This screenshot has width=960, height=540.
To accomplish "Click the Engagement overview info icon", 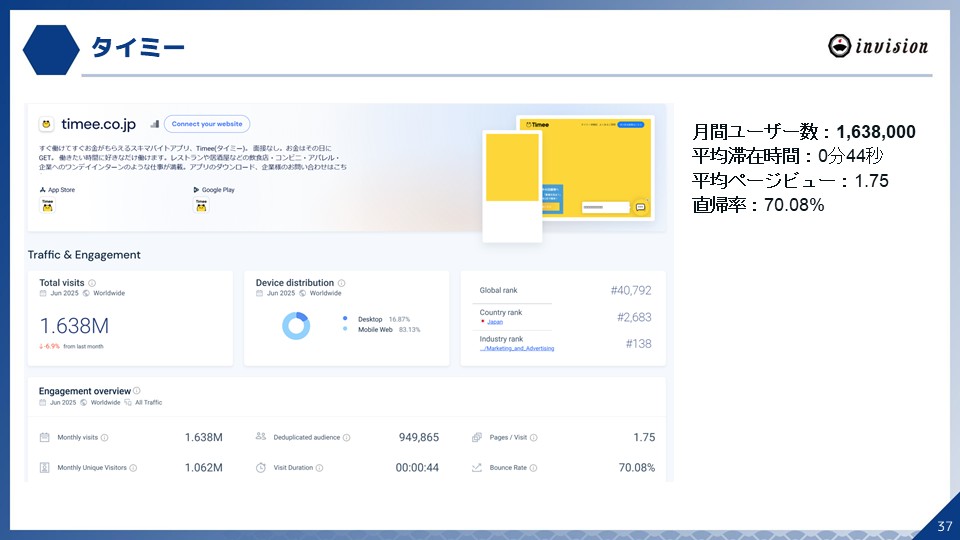I will coord(137,391).
